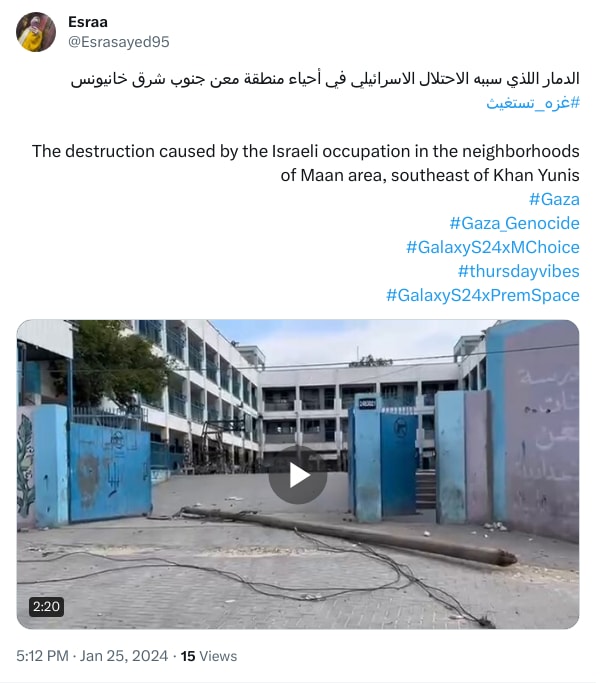Open the #Gaza_Genocide hashtag
The height and width of the screenshot is (683, 611).
coord(514,223)
